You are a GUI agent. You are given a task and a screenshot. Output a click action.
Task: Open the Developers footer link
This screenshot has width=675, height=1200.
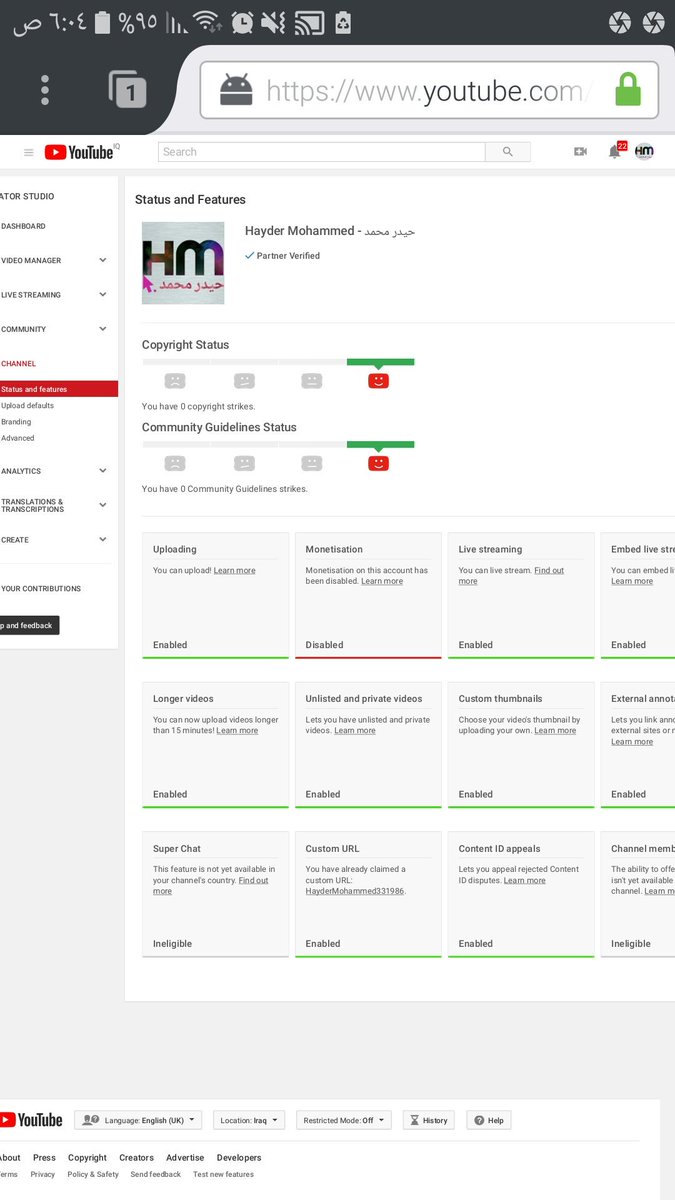coord(239,1158)
